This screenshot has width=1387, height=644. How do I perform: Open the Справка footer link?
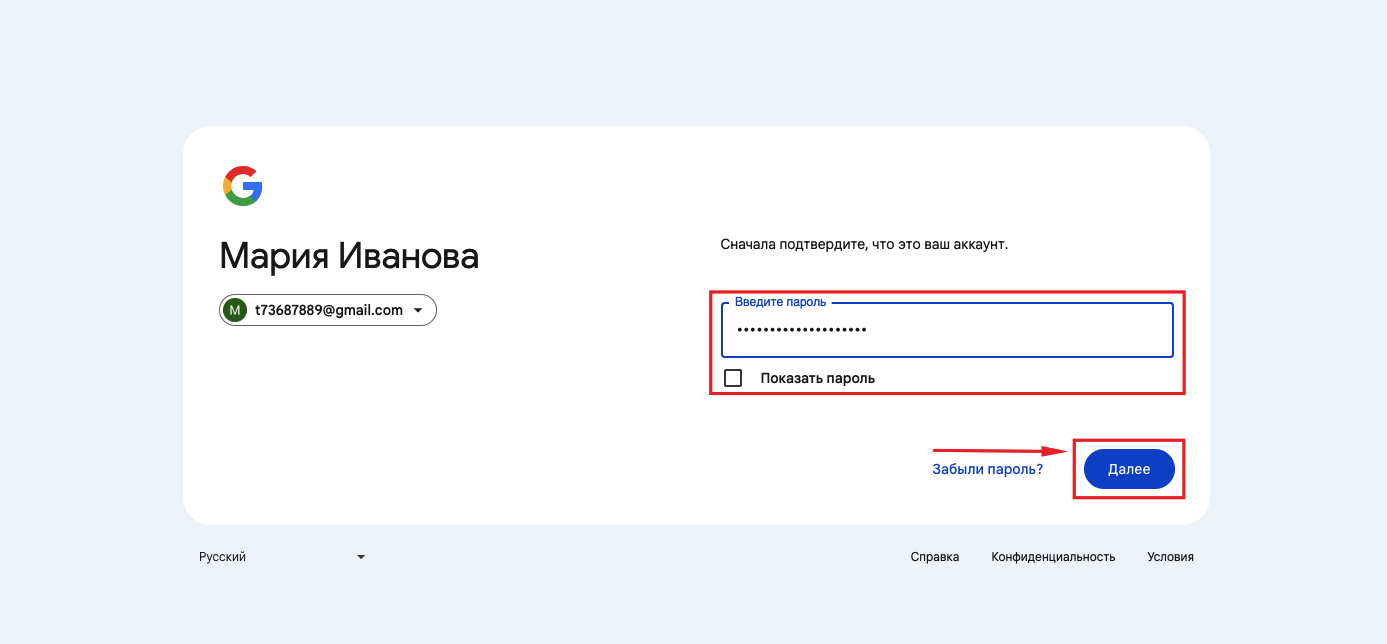[x=935, y=557]
